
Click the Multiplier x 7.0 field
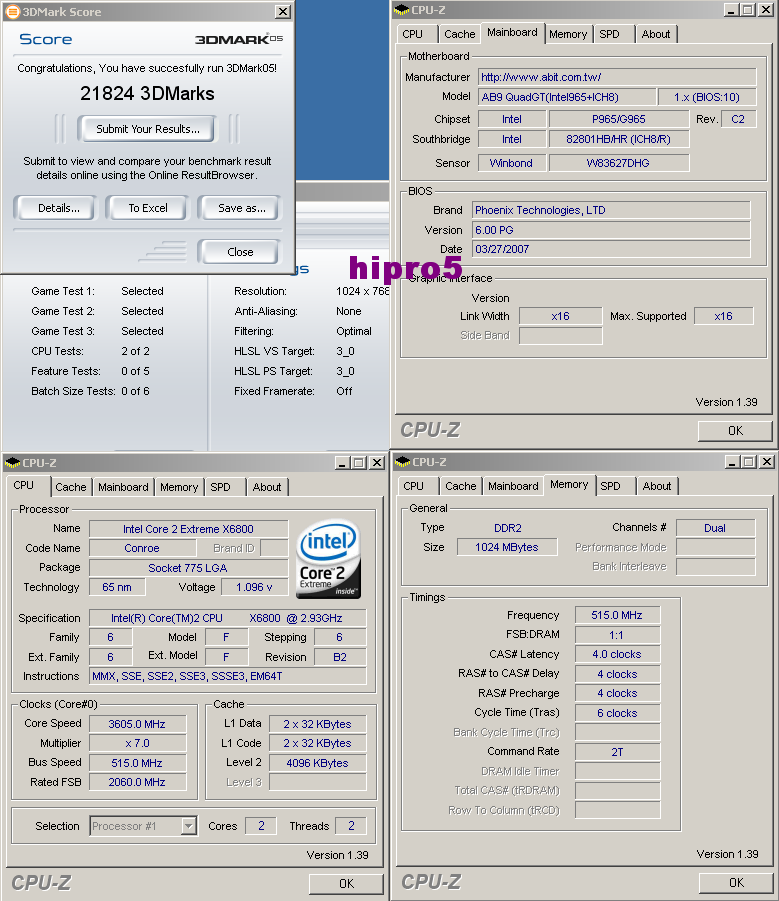tap(137, 743)
